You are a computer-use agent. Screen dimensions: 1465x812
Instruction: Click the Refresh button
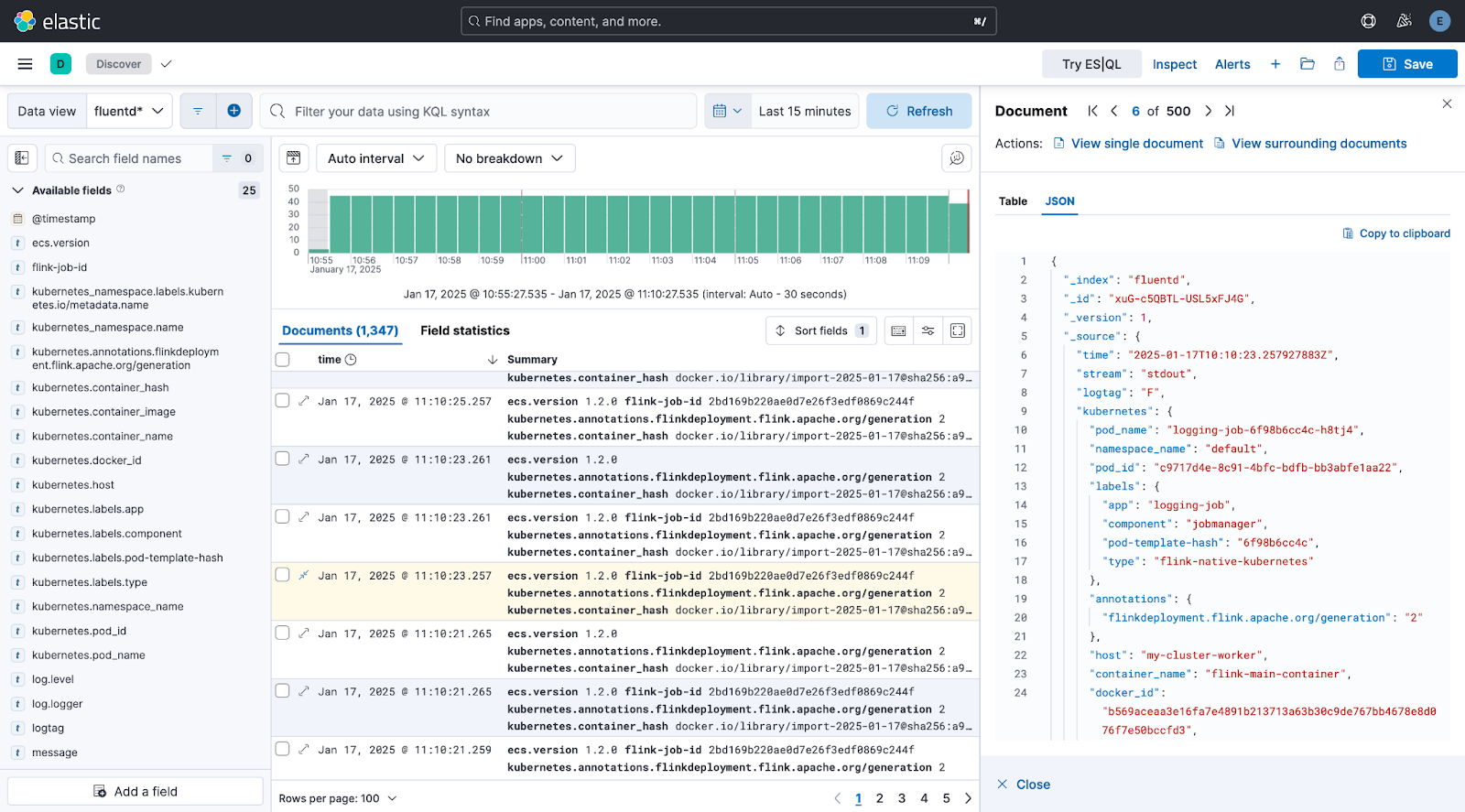(x=919, y=111)
